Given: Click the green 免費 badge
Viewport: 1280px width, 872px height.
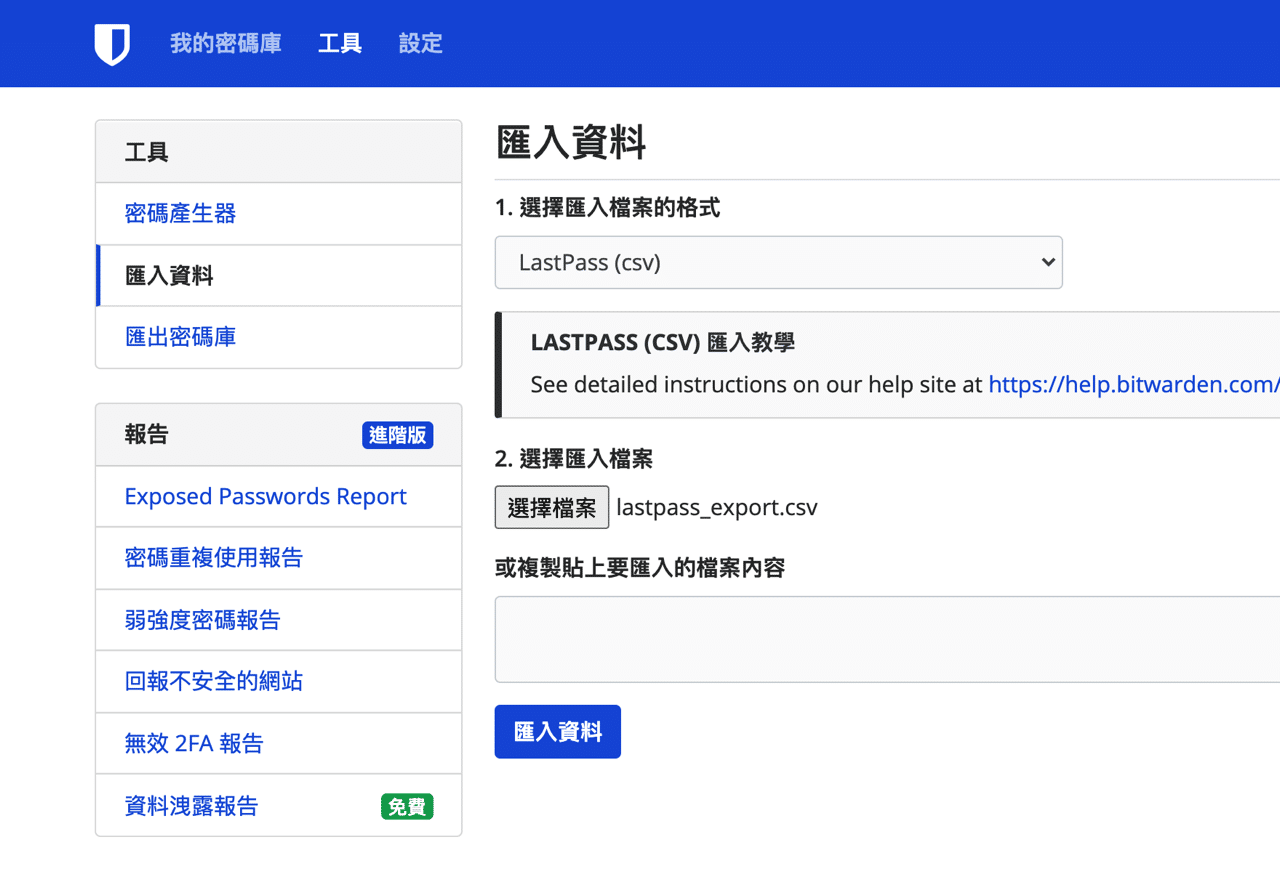Looking at the screenshot, I should click(x=407, y=806).
